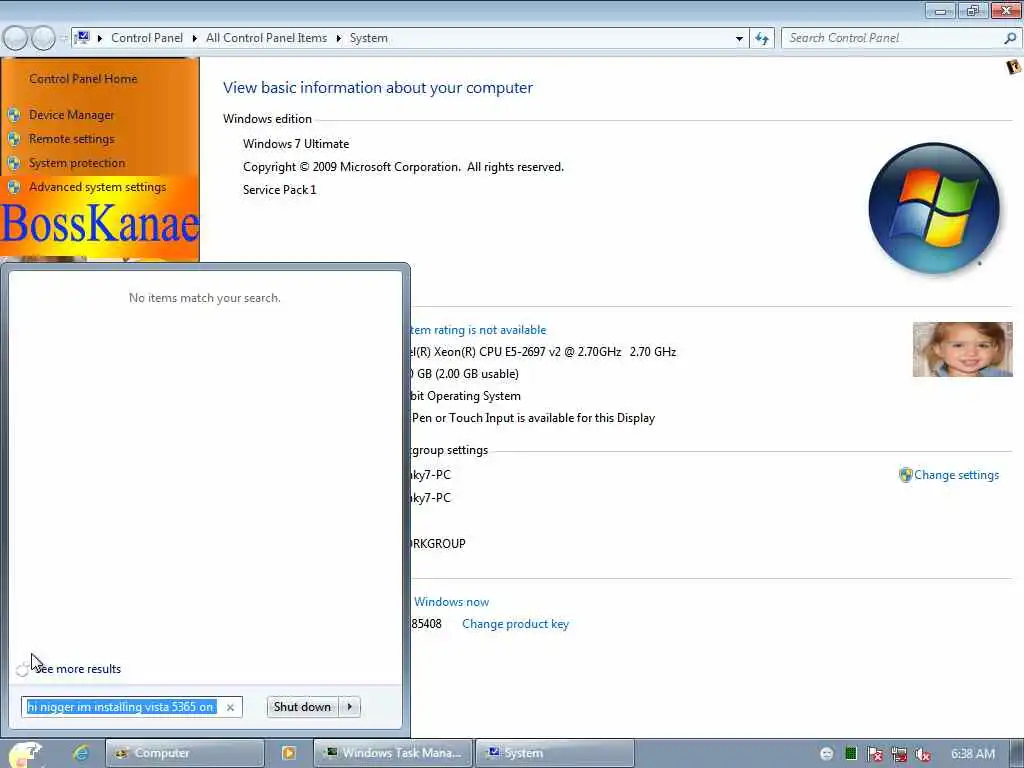
Task: Click the 'View basic information about your computer' heading
Action: pos(377,88)
